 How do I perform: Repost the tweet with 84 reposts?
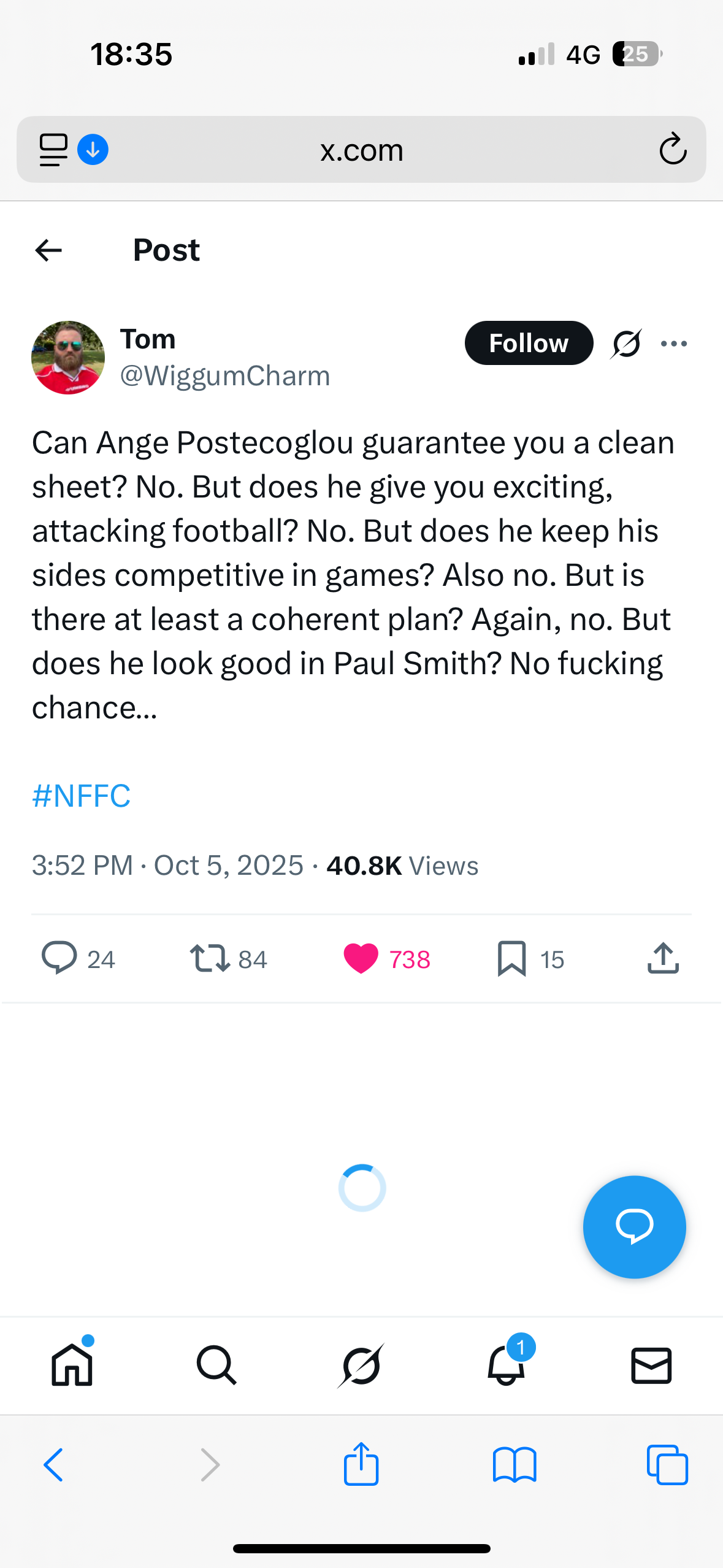(210, 958)
